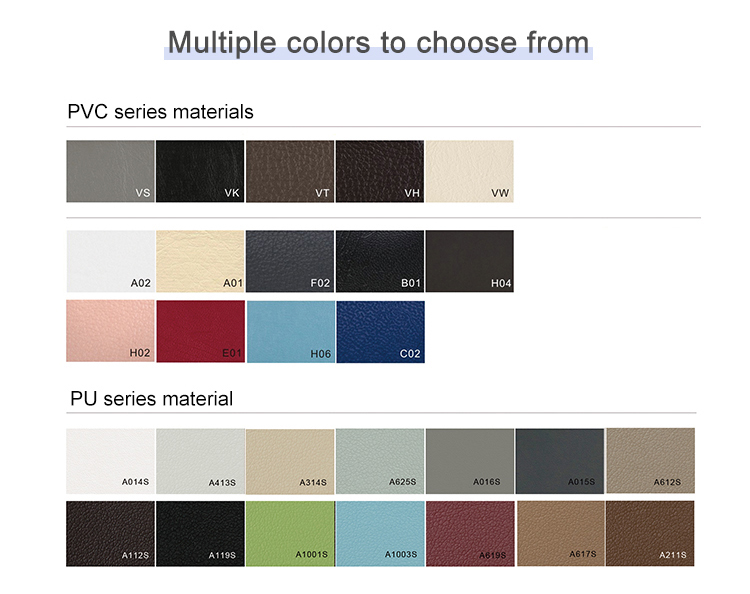Choose the dark grey F02 swatch

(290, 261)
